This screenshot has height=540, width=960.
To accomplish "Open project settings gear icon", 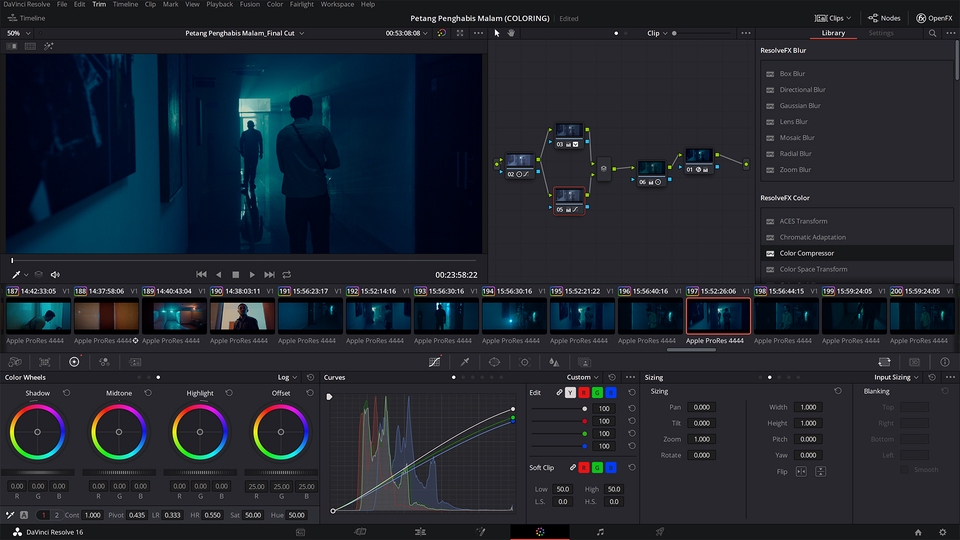I will click(x=945, y=532).
